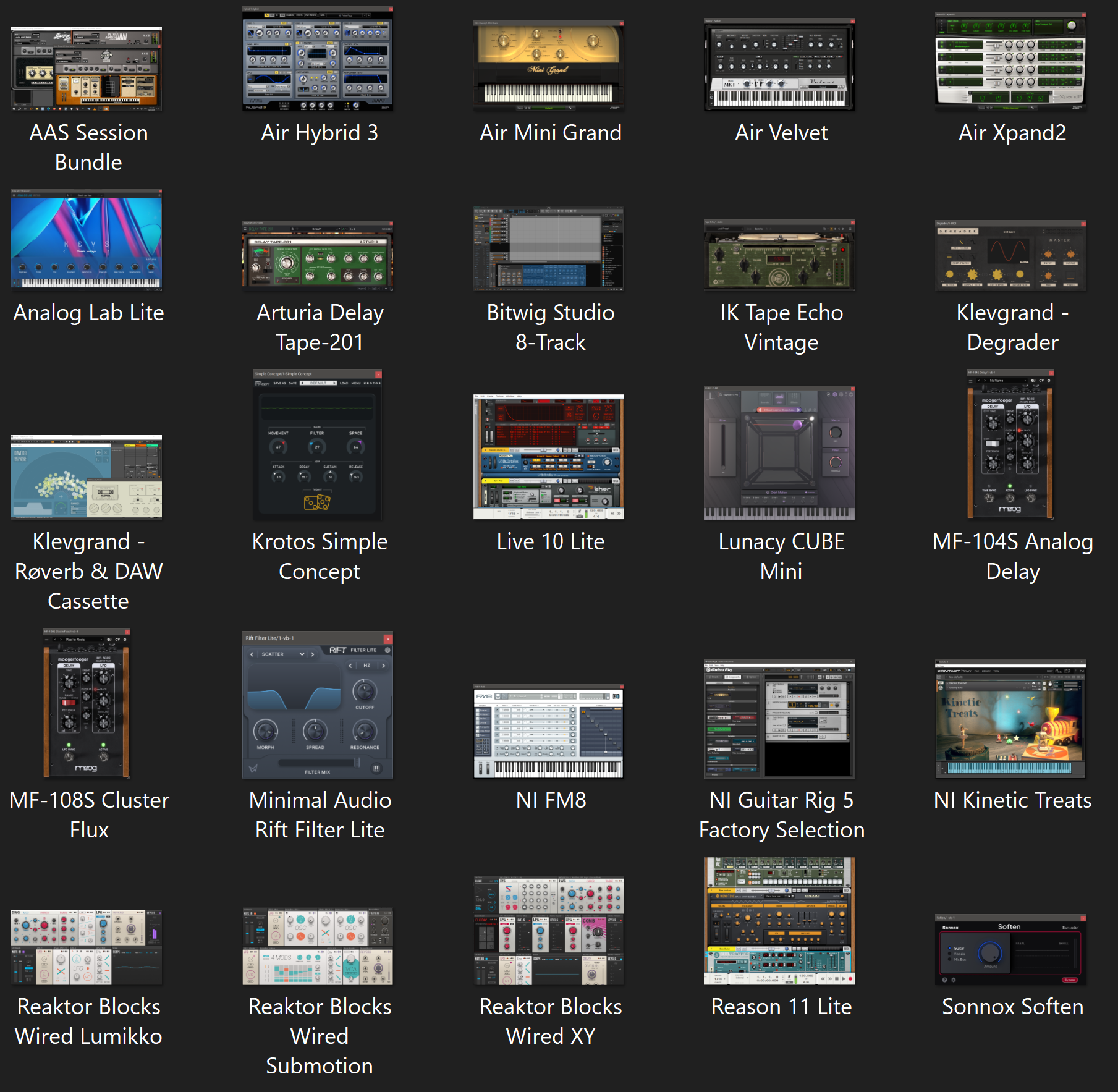
Task: Click the 'Krotos Simple Concept' label
Action: coord(320,557)
